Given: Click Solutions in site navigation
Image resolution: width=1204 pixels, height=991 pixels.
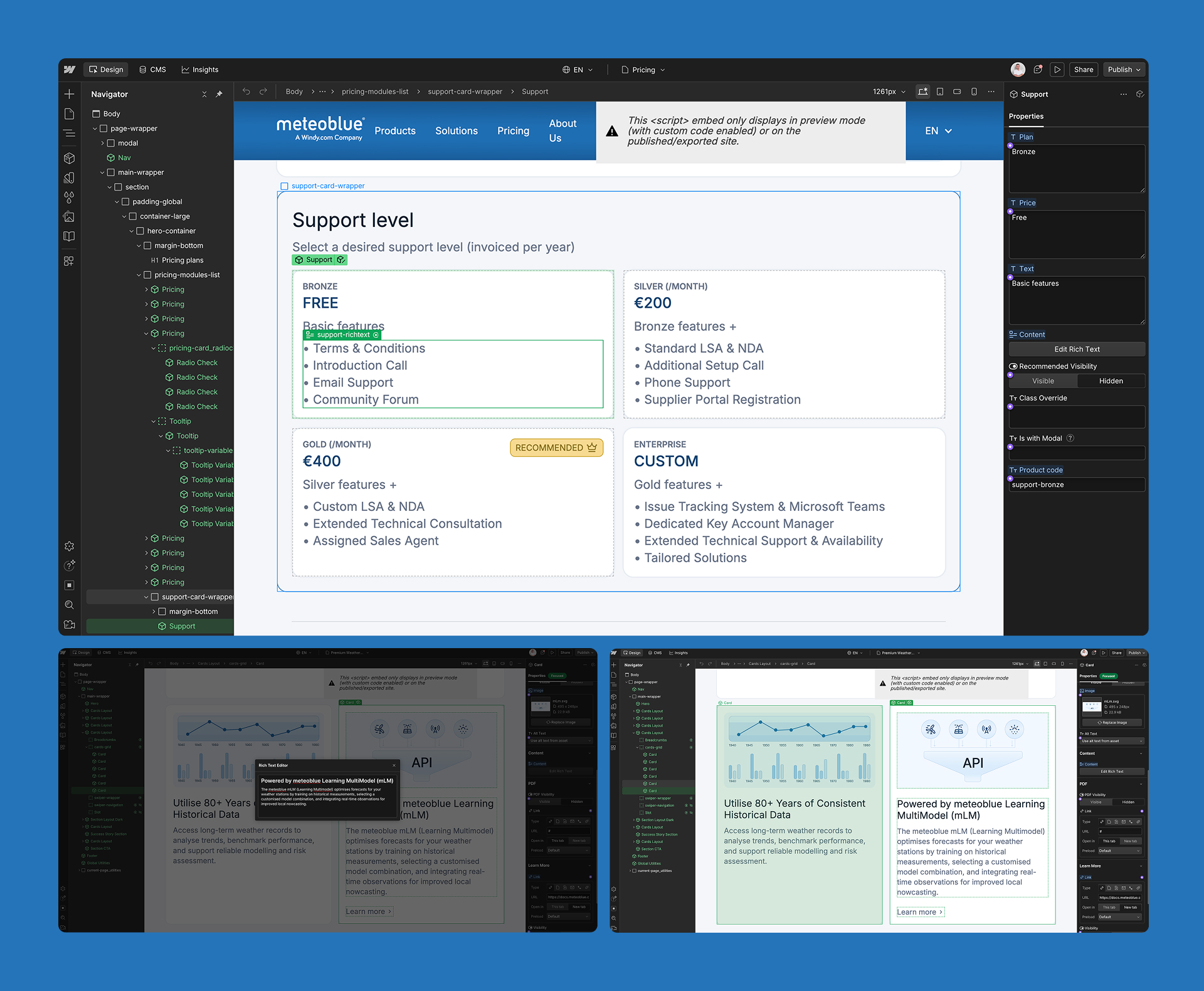Looking at the screenshot, I should 457,131.
